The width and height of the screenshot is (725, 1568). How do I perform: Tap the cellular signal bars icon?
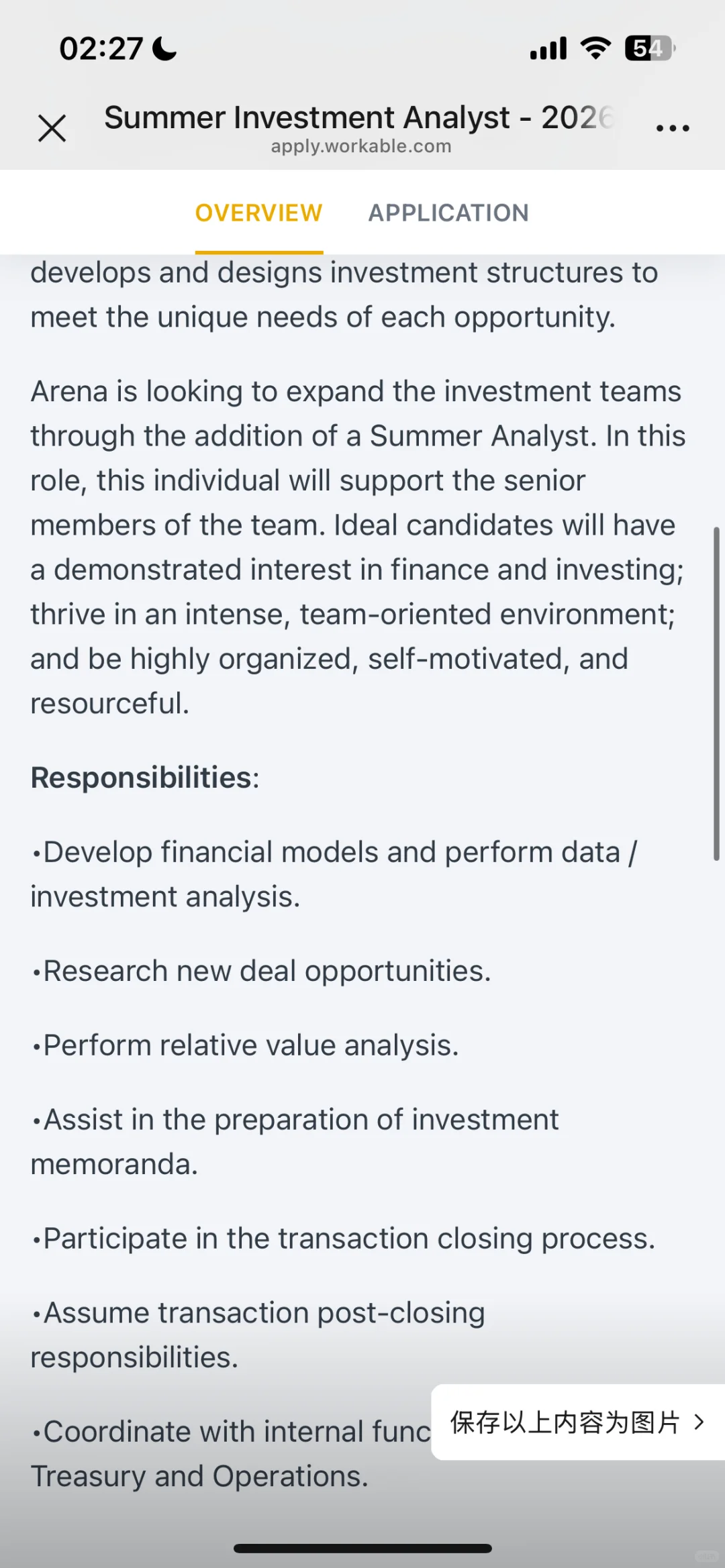548,48
